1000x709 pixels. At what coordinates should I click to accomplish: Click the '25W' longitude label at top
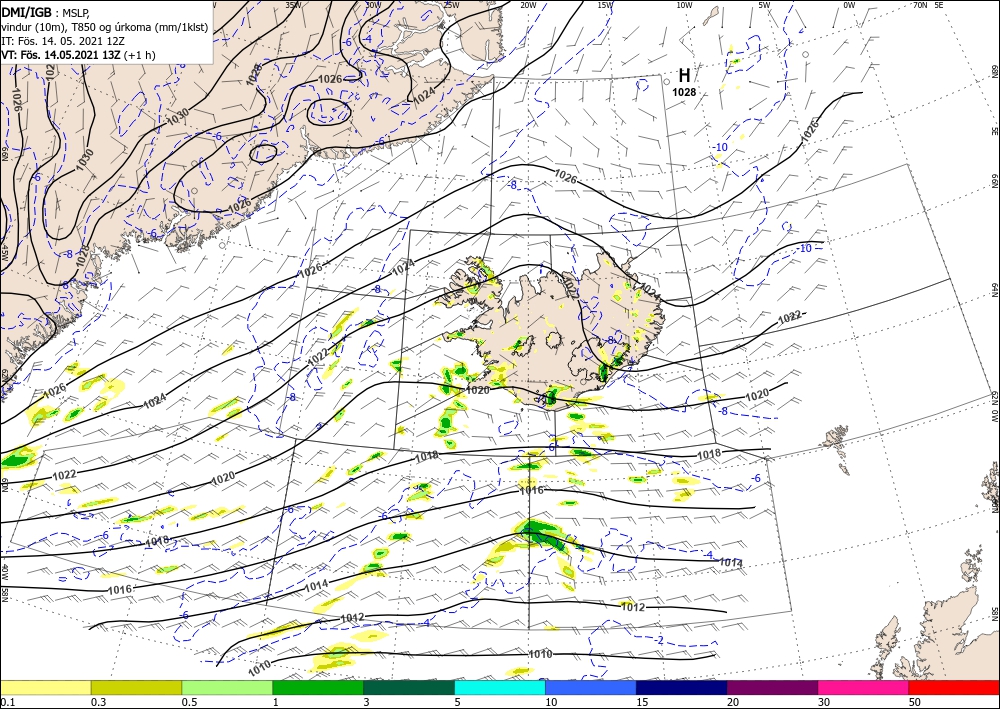tap(452, 5)
